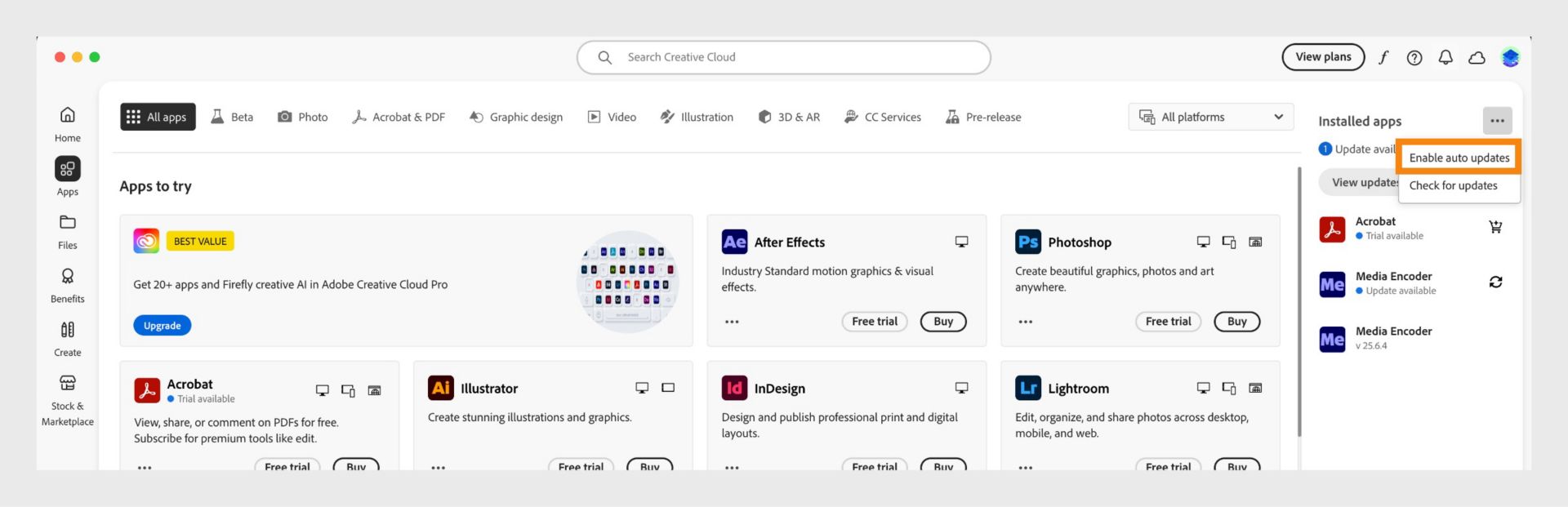This screenshot has width=1568, height=507.
Task: Open Files in the sidebar
Action: pos(68,232)
